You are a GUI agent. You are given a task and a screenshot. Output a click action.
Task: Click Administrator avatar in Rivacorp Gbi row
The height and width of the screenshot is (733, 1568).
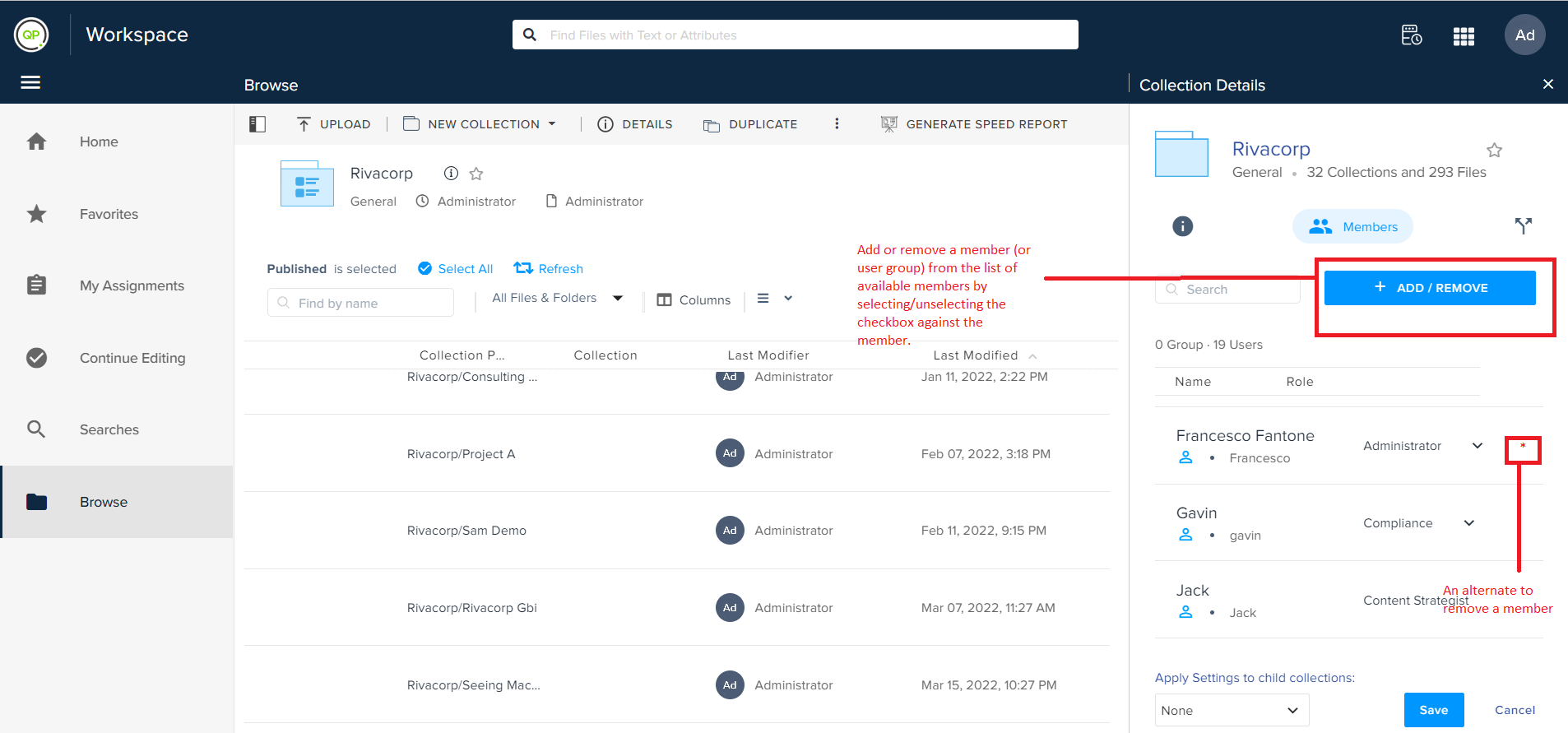[x=730, y=608]
